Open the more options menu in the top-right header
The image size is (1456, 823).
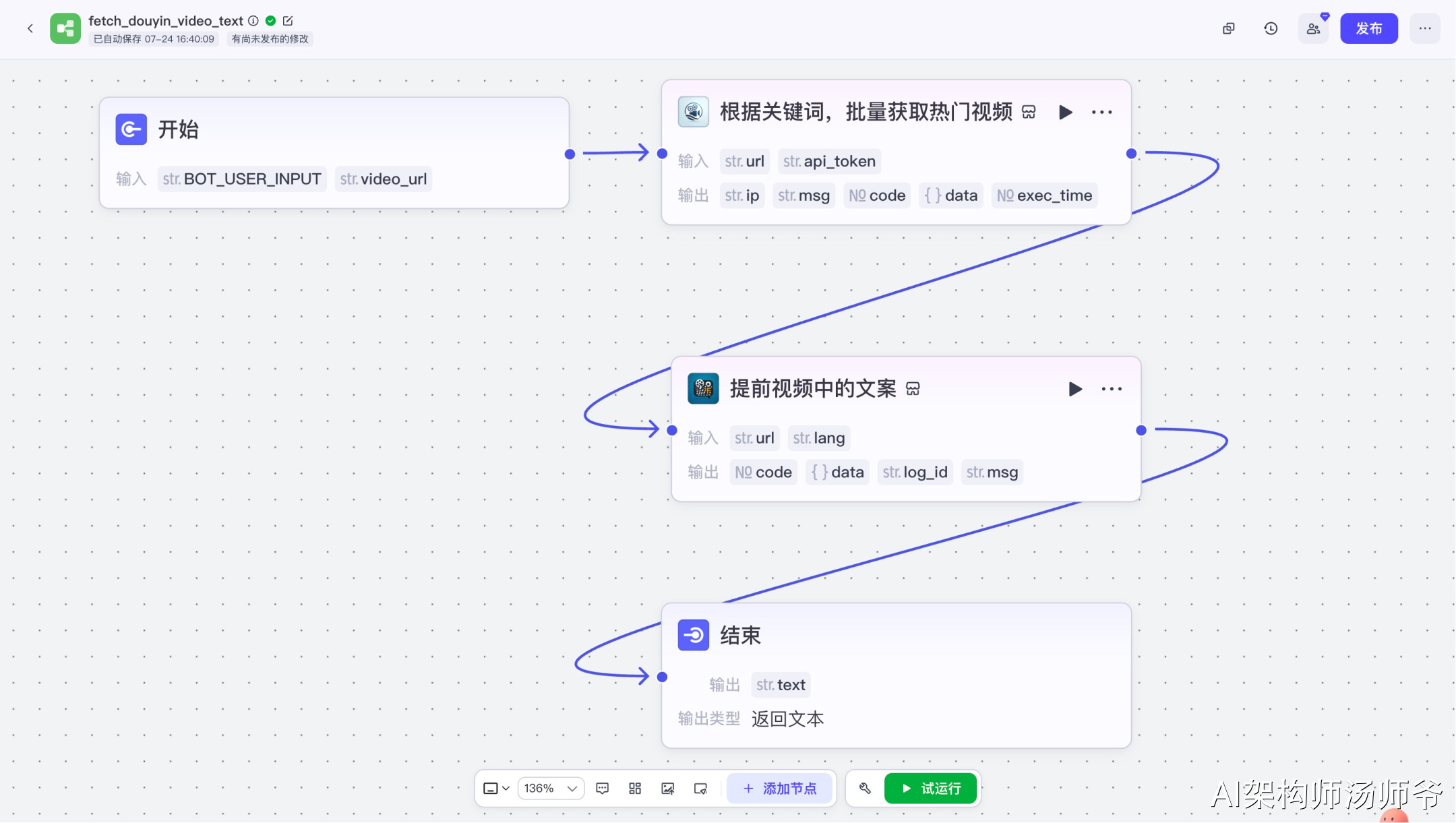1425,28
